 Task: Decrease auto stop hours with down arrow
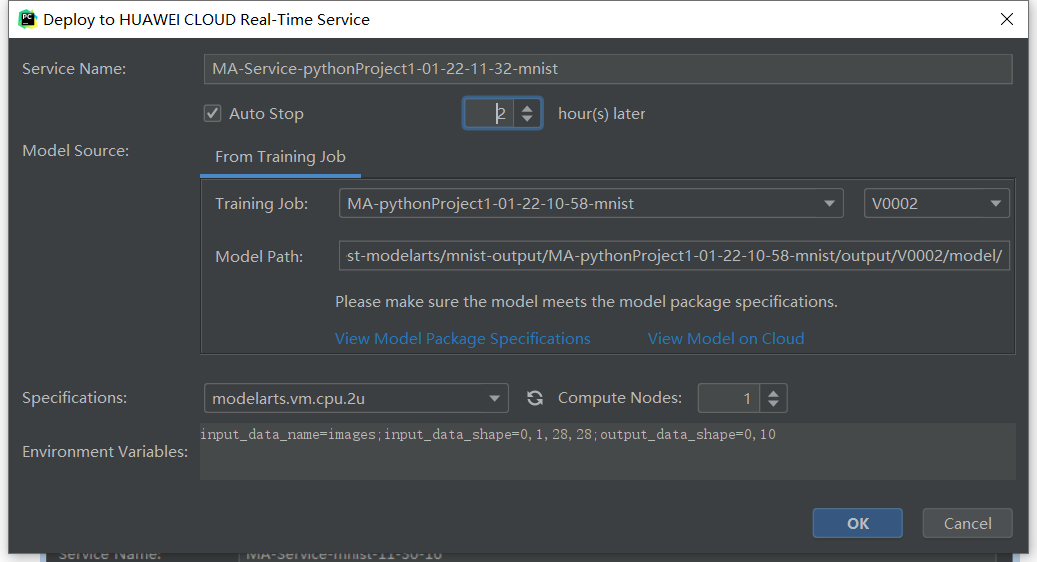527,119
